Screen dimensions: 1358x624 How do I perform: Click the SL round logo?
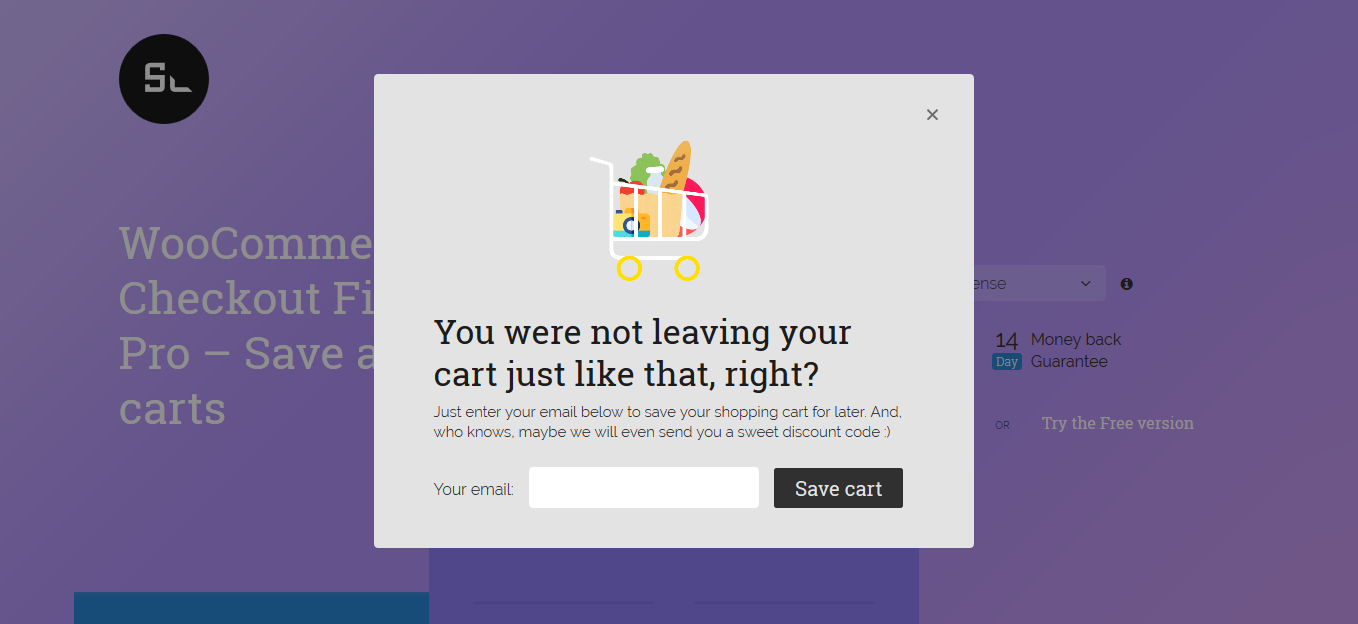[x=164, y=79]
